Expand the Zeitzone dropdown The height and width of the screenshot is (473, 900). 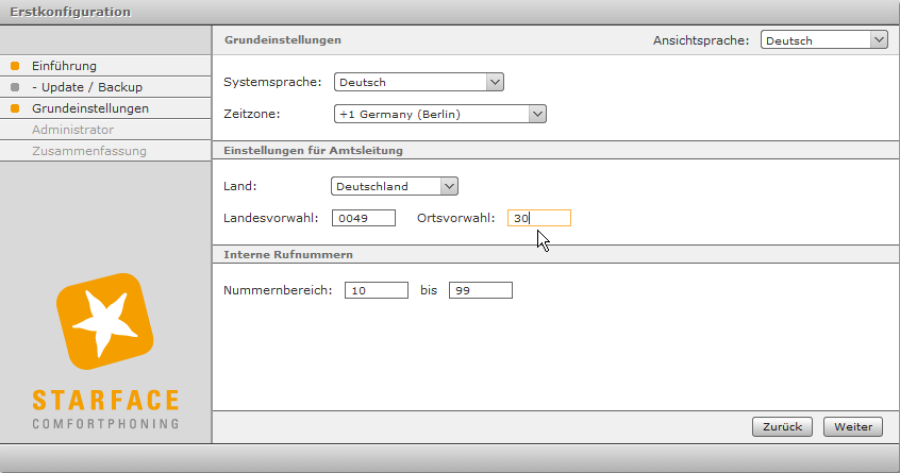click(440, 114)
